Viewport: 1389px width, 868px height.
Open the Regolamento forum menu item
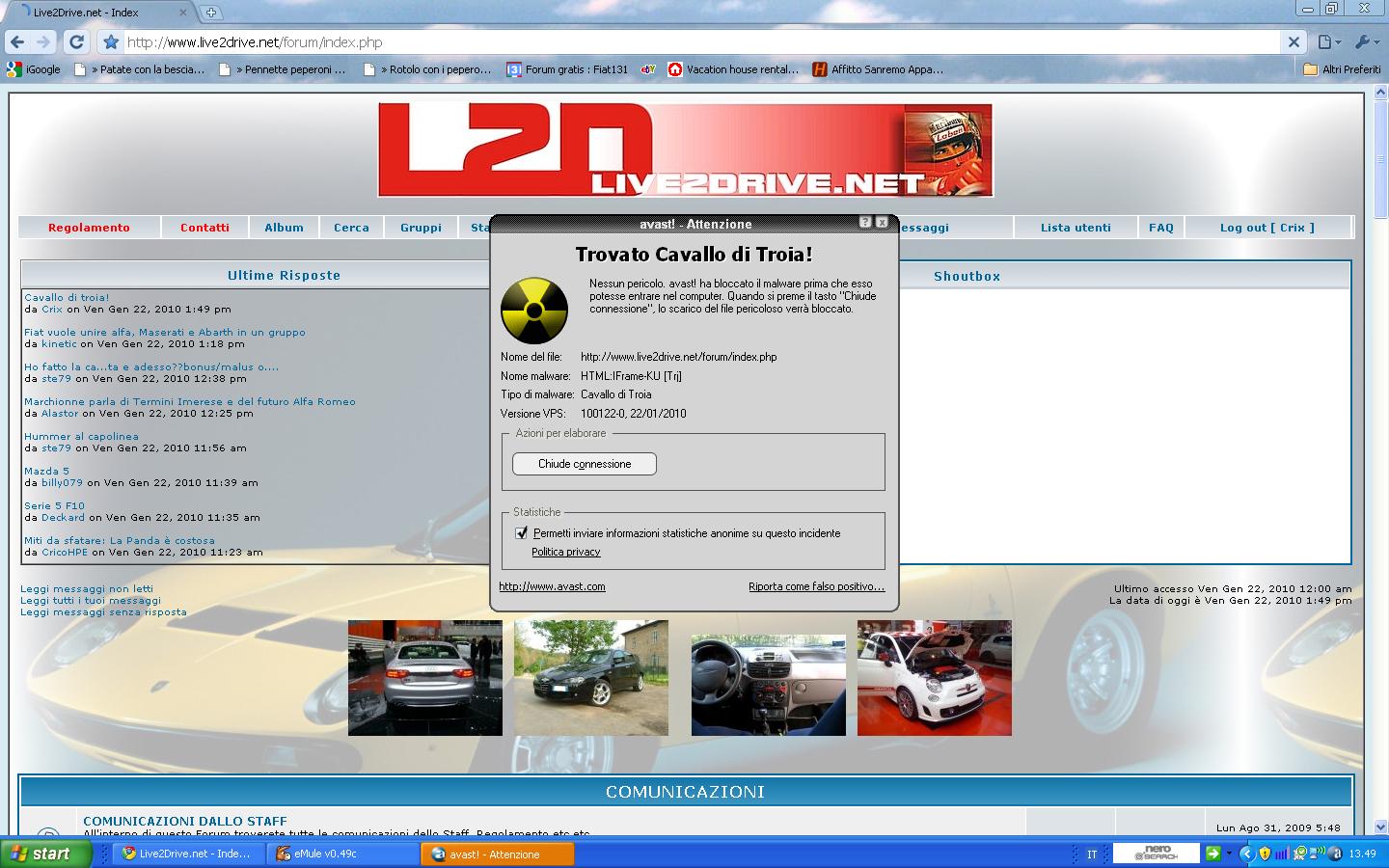tap(89, 228)
